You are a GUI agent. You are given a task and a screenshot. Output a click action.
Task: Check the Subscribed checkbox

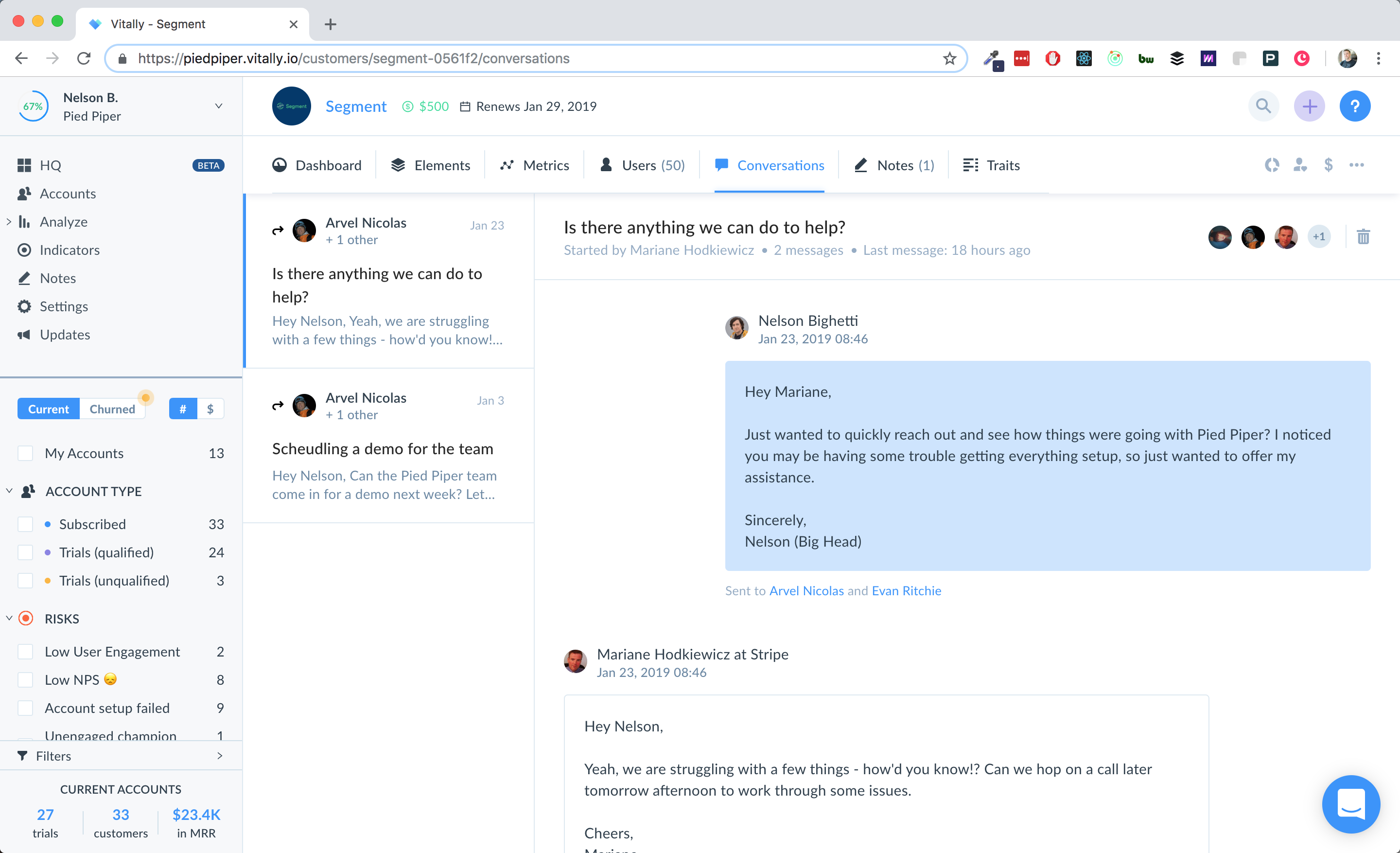25,524
